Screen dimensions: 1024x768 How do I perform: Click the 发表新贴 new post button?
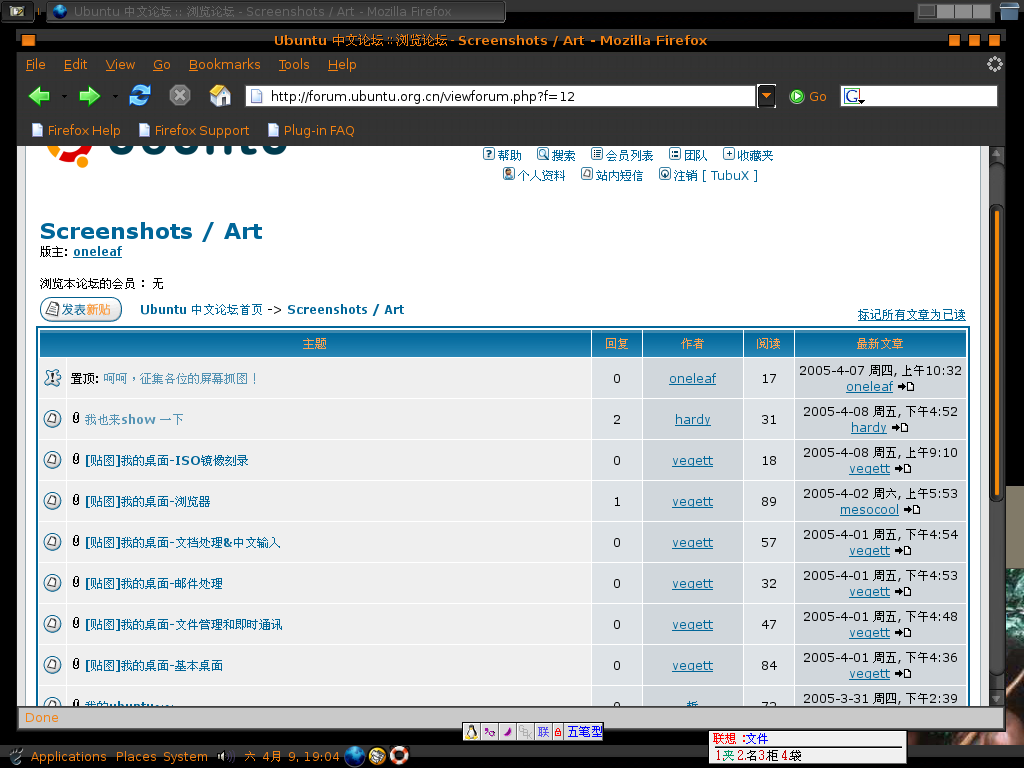81,310
